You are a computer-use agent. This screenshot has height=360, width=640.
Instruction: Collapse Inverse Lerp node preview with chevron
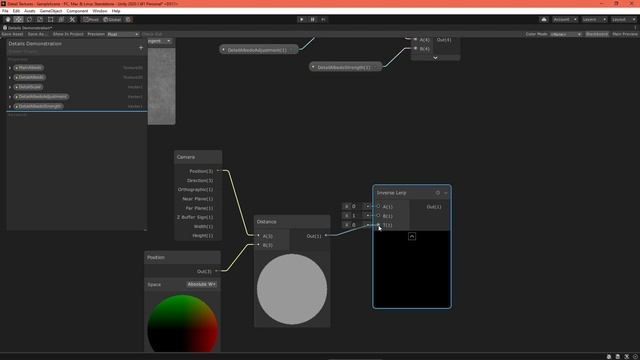(412, 236)
